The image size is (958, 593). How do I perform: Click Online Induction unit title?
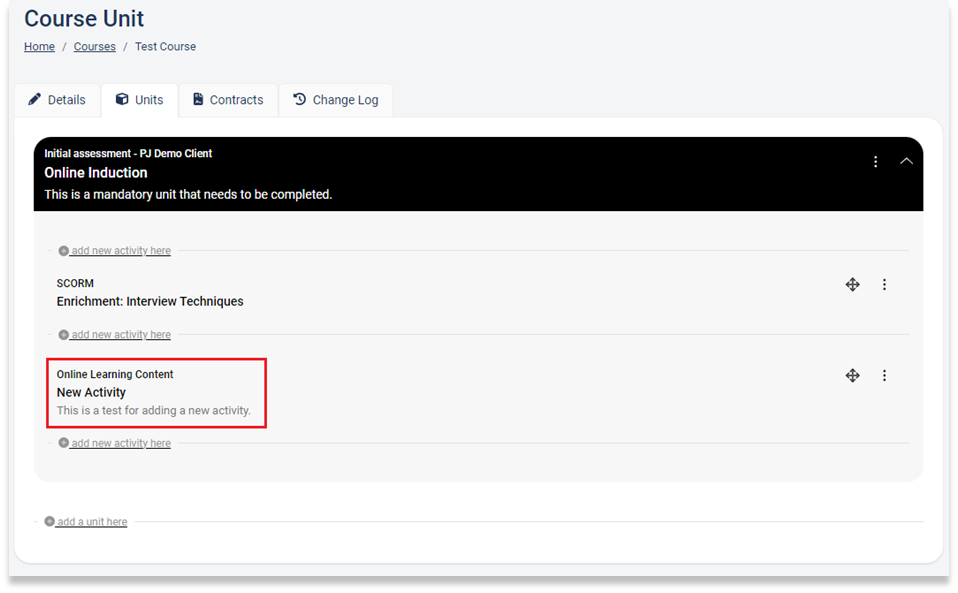pyautogui.click(x=95, y=173)
